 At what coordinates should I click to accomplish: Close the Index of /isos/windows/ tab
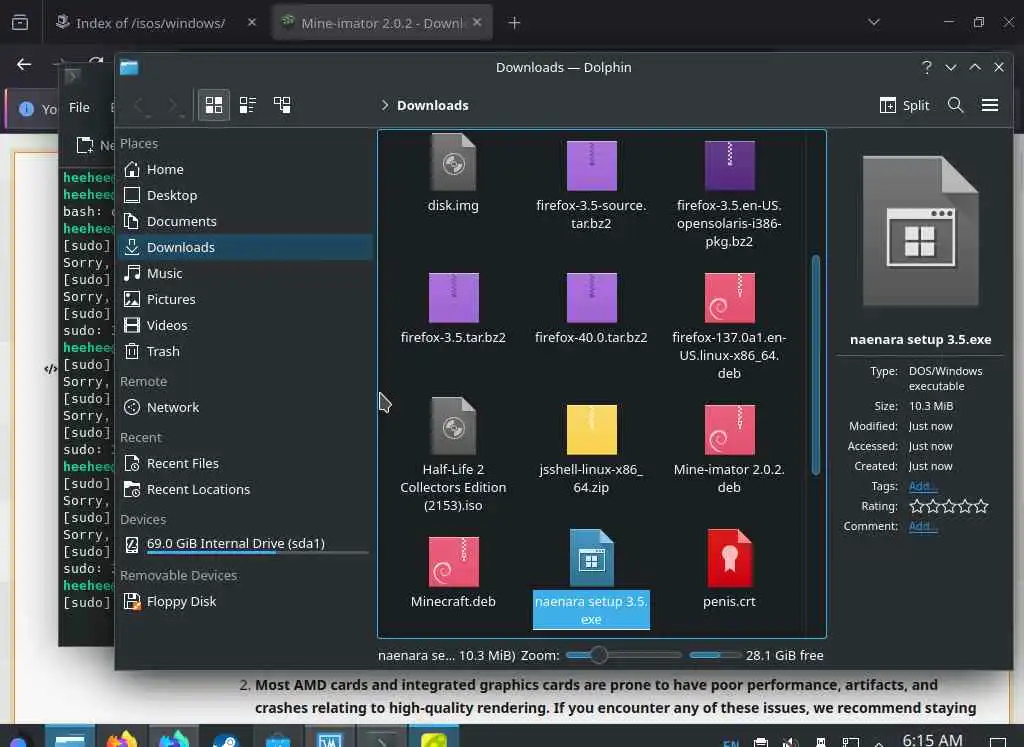[x=252, y=22]
